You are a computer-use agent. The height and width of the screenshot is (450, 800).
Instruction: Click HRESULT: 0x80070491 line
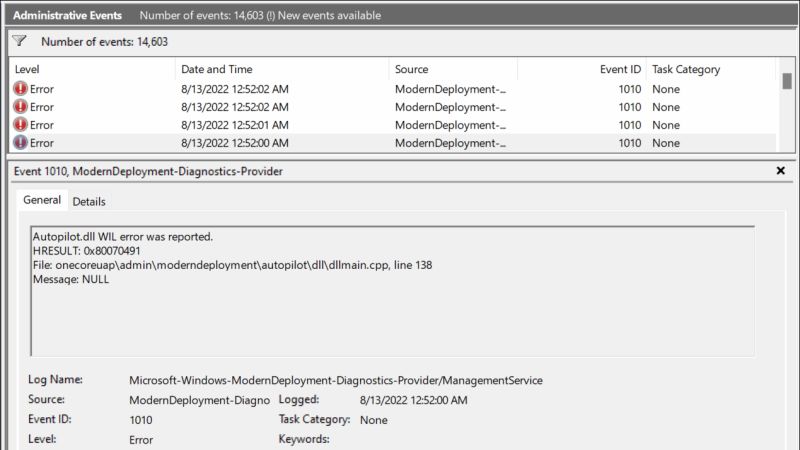(x=86, y=251)
